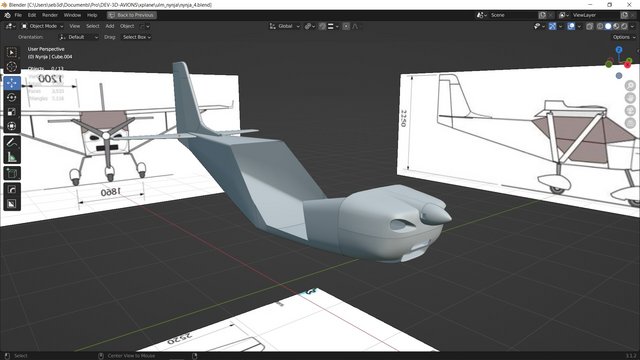The height and width of the screenshot is (360, 640).
Task: Toggle the camera view gizmo
Action: [x=631, y=111]
